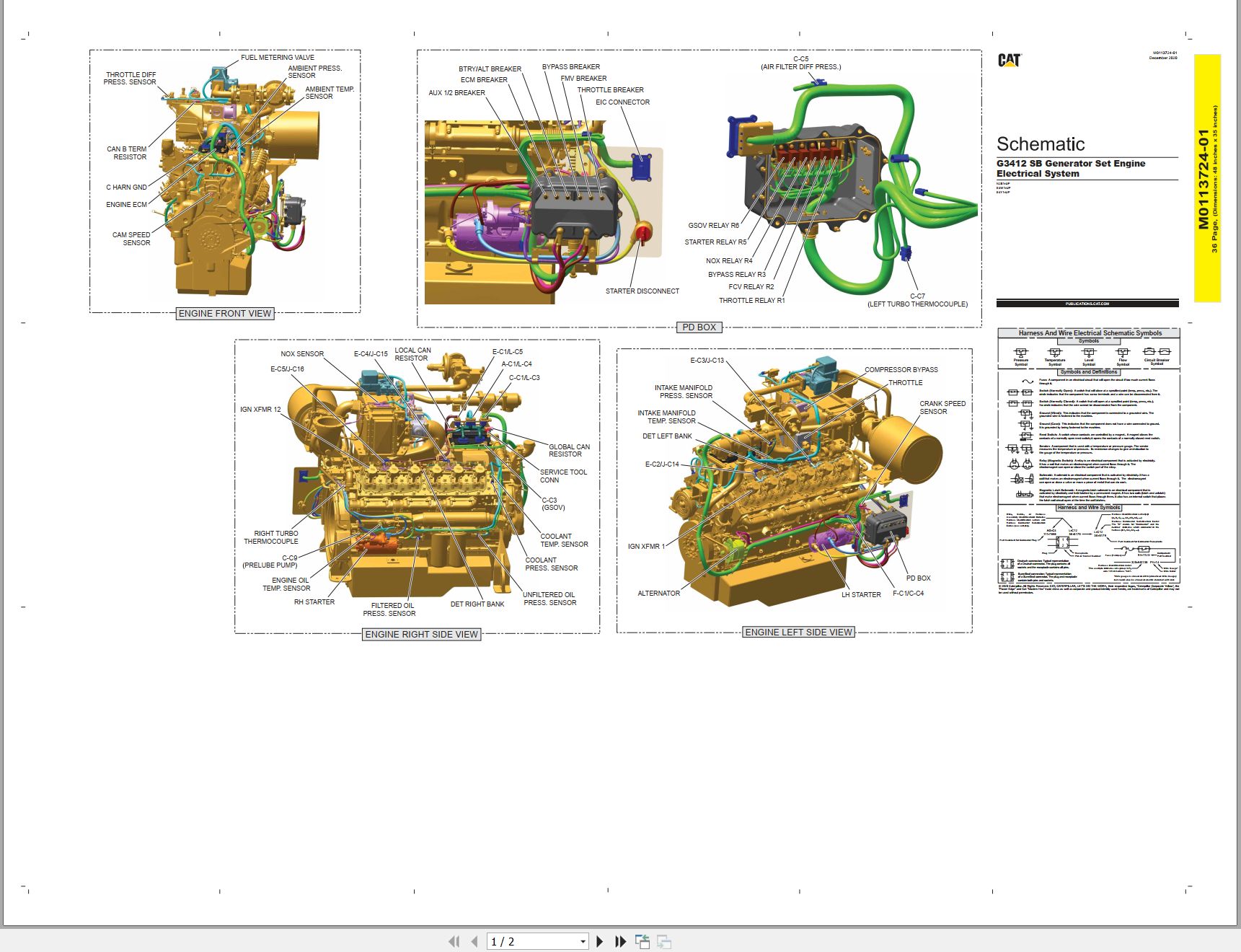Click the 'GLOBAL CAN RESISTOR' label
This screenshot has height=952, width=1241.
(569, 451)
